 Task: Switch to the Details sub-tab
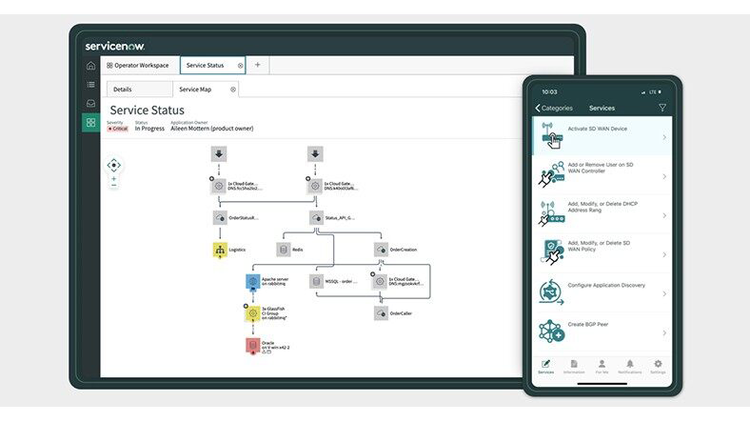(x=139, y=89)
